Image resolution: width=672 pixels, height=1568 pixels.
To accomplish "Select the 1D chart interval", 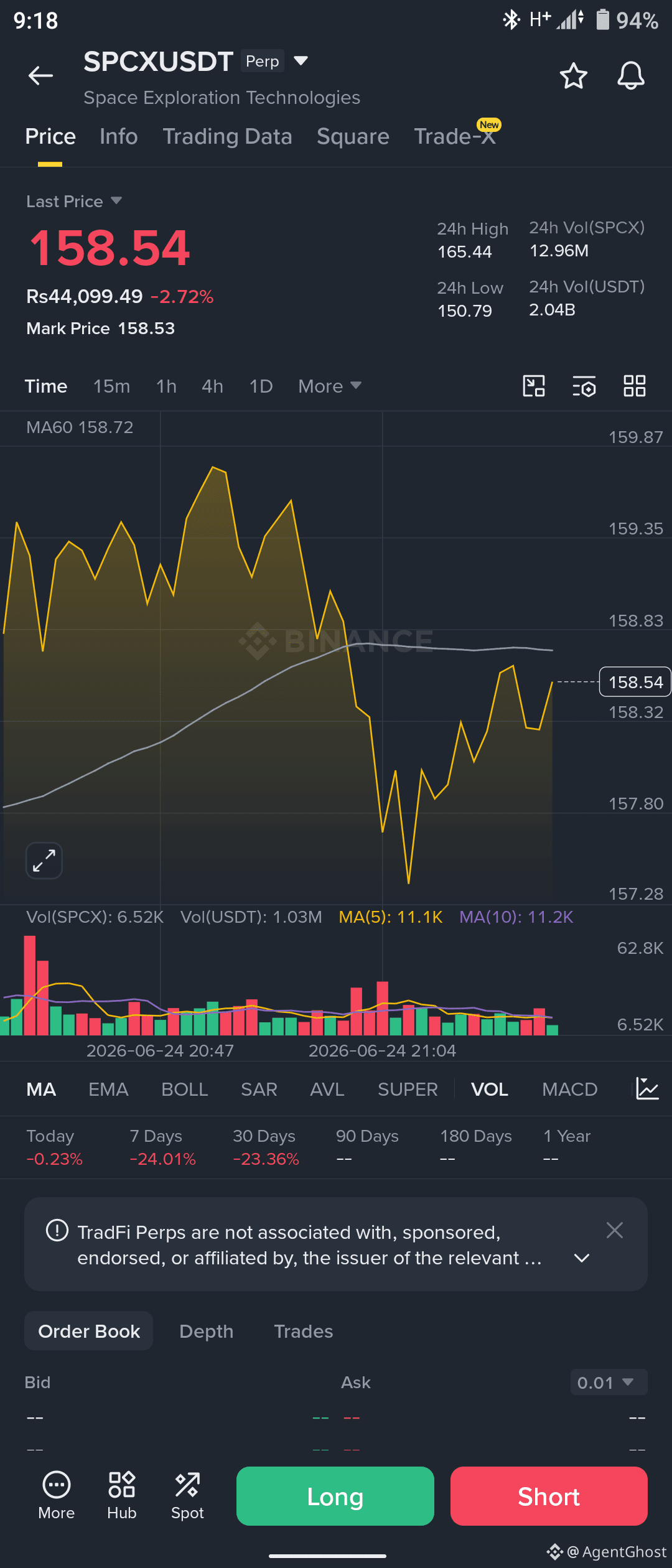I will click(x=261, y=386).
